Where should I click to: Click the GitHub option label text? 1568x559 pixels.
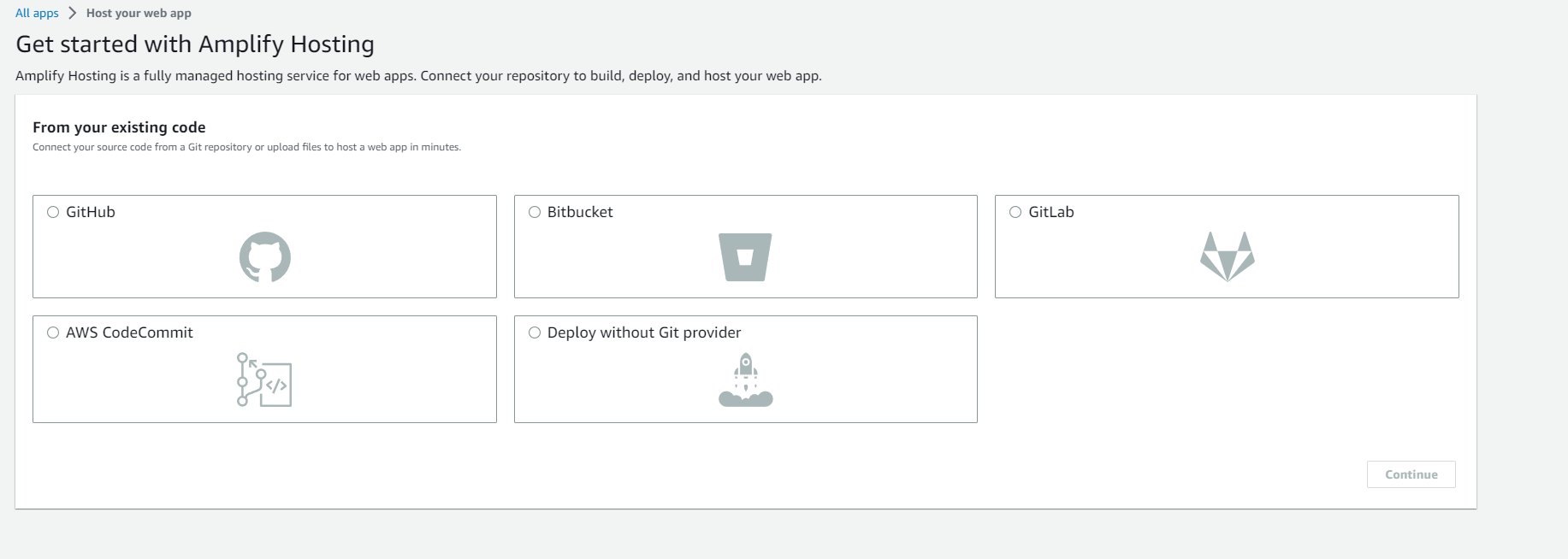pyautogui.click(x=91, y=212)
